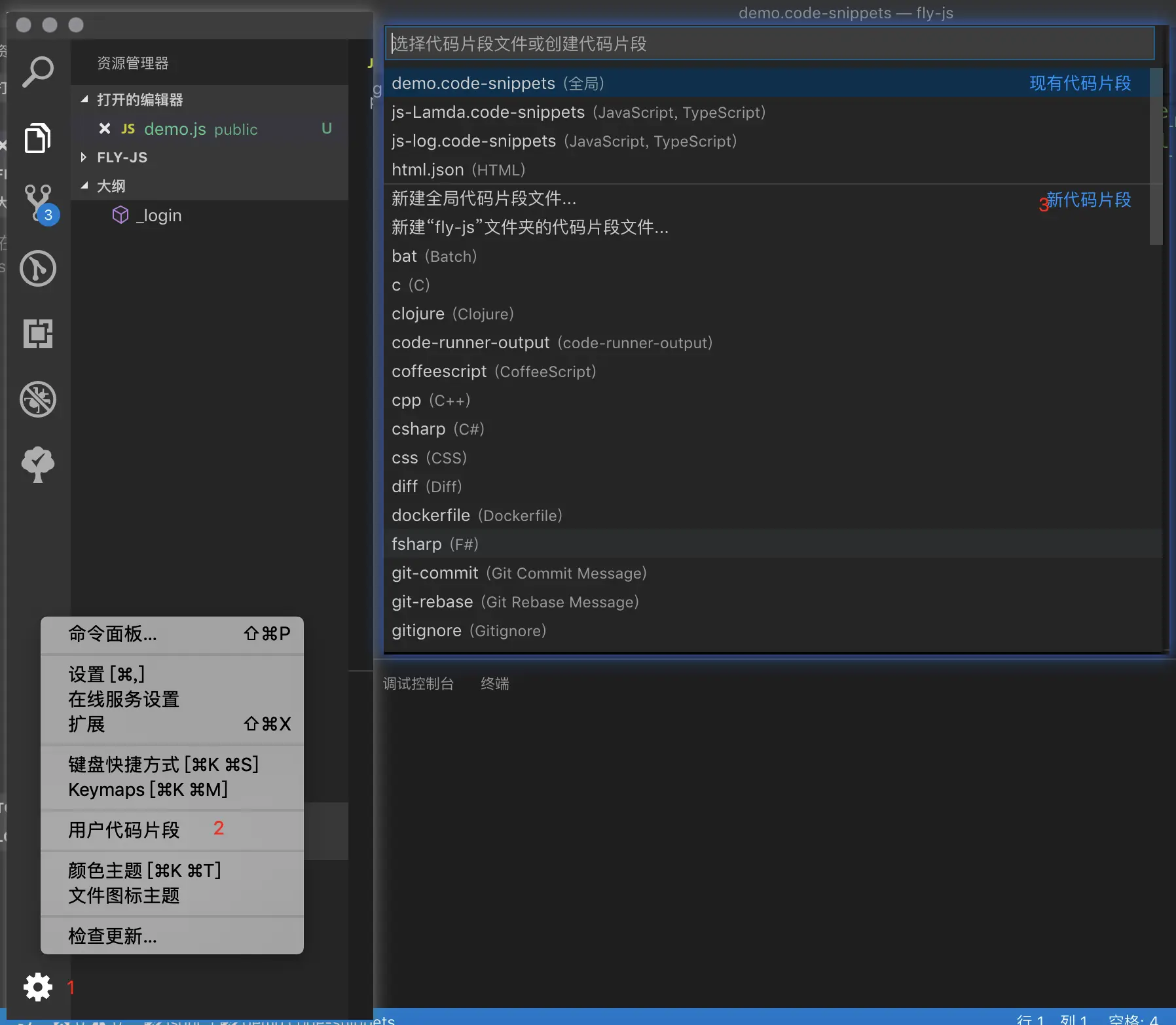Image resolution: width=1176 pixels, height=1025 pixels.
Task: Open Keymaps menu entry
Action: pos(172,789)
